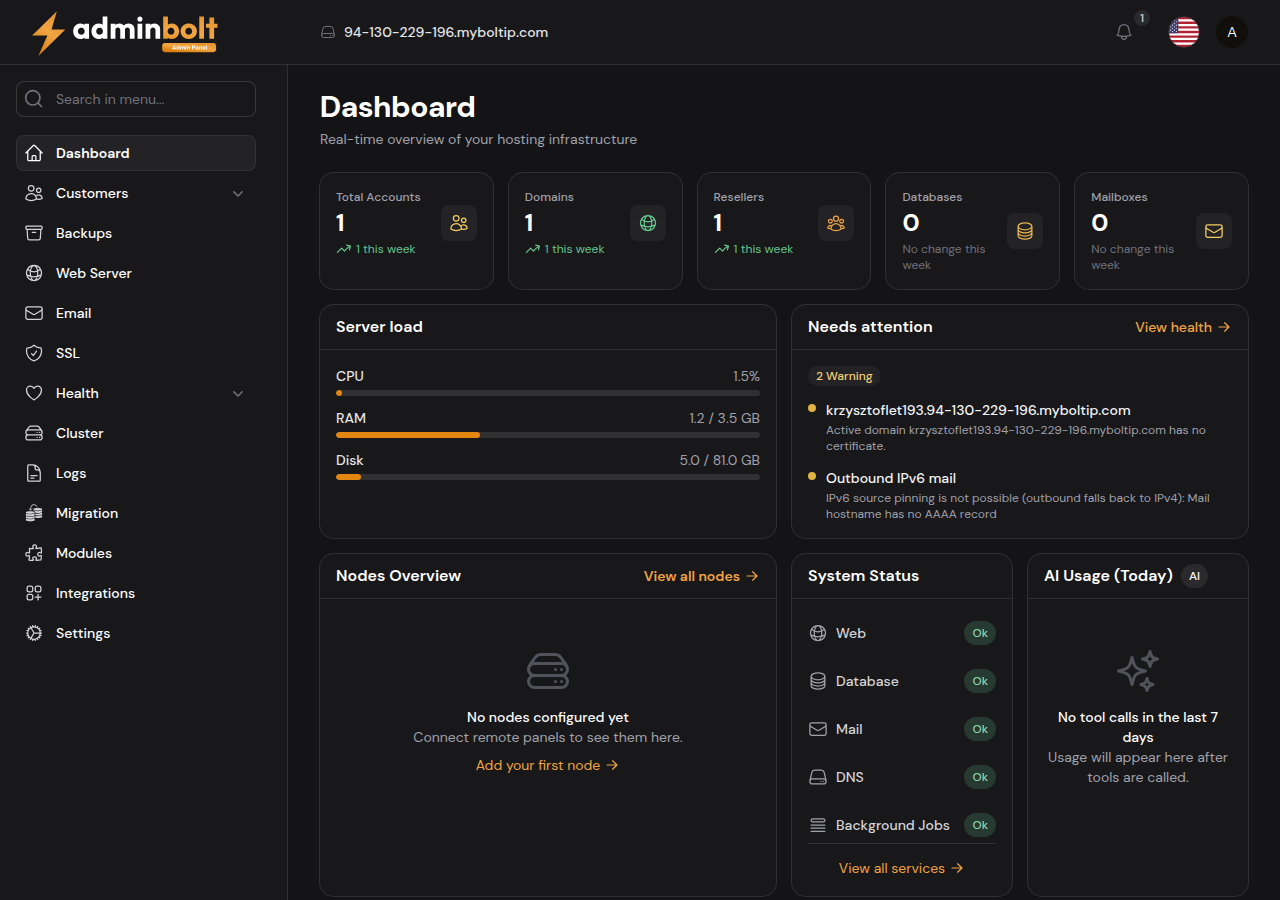Screen dimensions: 1280x900
Task: Click the Database status icon
Action: 818,681
